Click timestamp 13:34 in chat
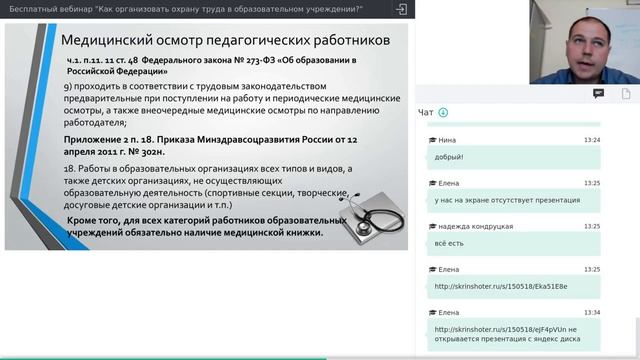The image size is (640, 360). coord(592,313)
